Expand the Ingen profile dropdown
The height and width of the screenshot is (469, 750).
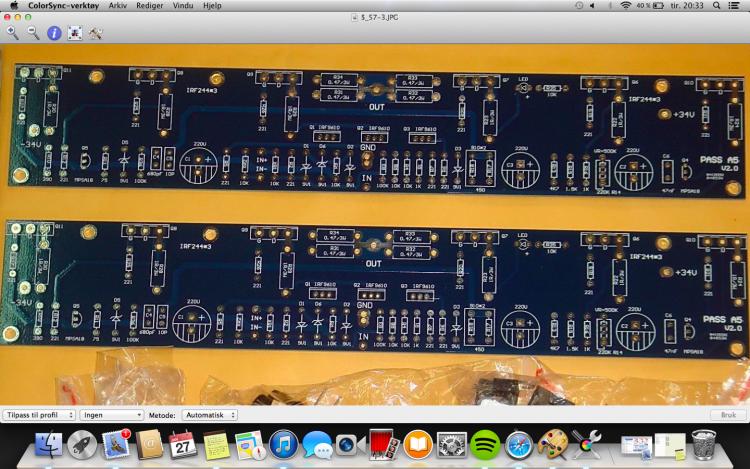click(111, 415)
